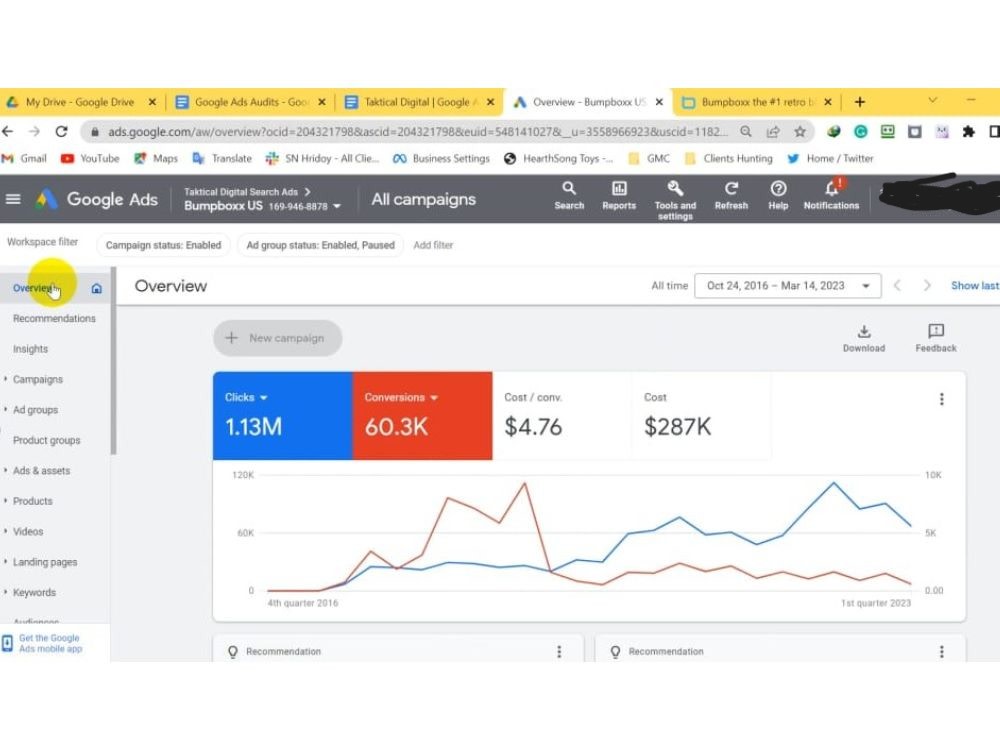Click Add filter
This screenshot has width=1000, height=750.
pos(433,245)
